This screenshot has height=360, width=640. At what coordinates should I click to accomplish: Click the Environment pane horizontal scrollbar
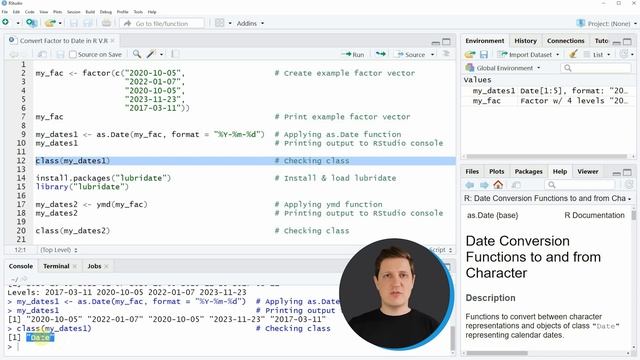click(x=546, y=156)
